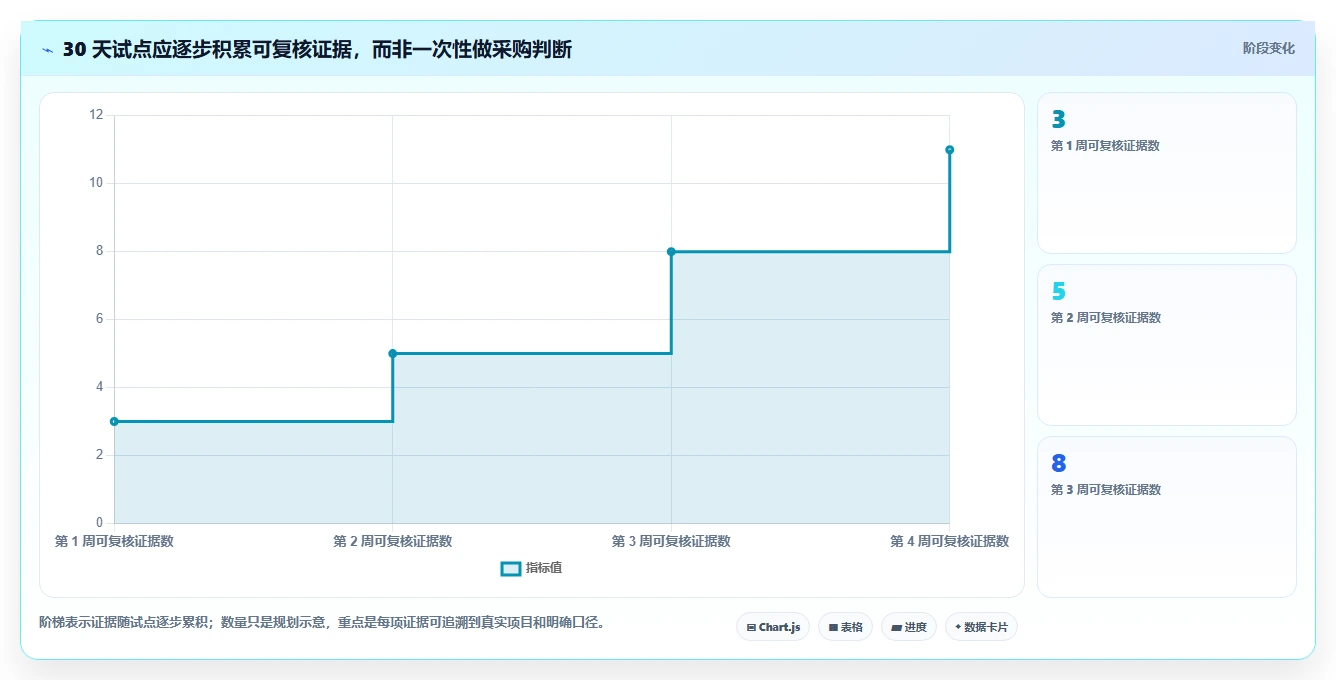Screen dimensions: 1336x680
Task: Click the week 1 data point on chart
Action: click(114, 421)
